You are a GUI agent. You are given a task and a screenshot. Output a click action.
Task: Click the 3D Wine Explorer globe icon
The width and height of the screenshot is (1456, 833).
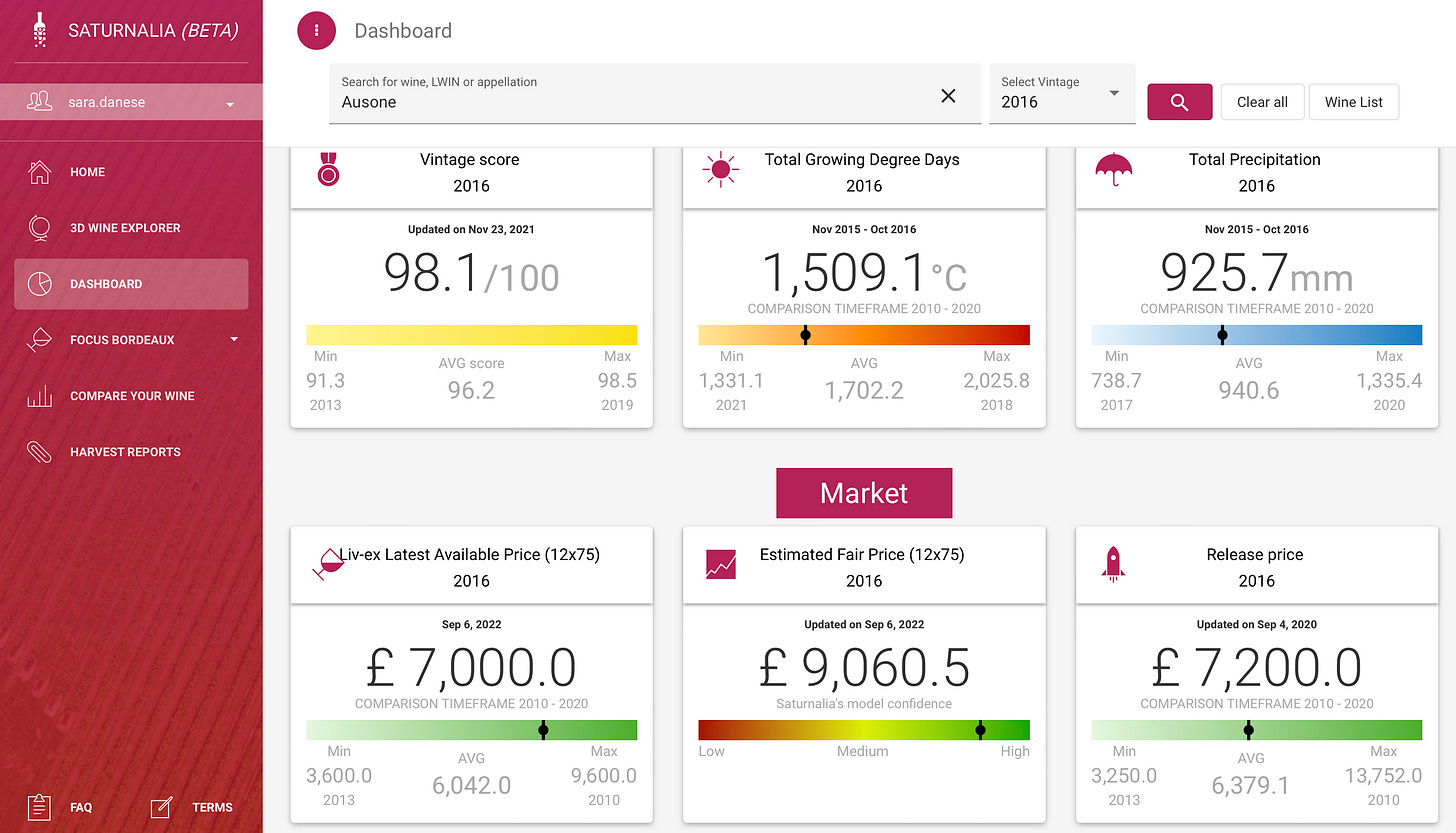pos(39,228)
